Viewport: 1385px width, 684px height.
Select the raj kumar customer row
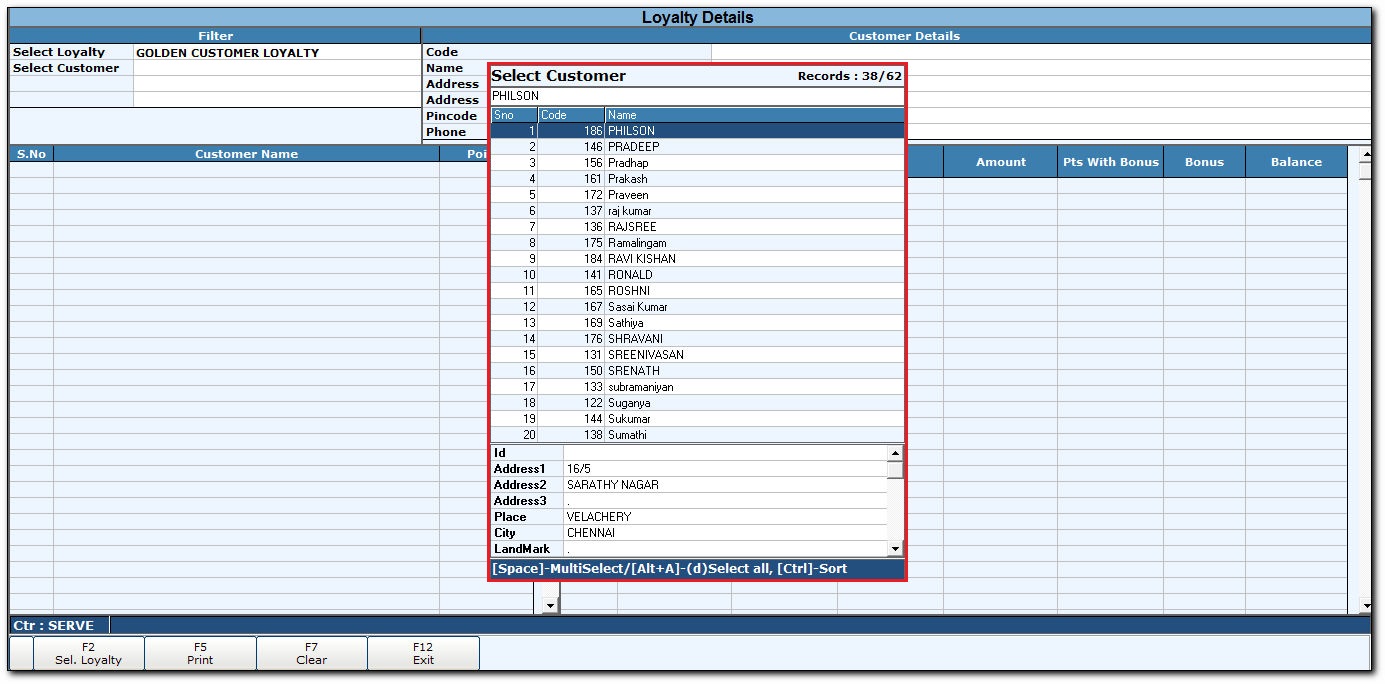[697, 211]
